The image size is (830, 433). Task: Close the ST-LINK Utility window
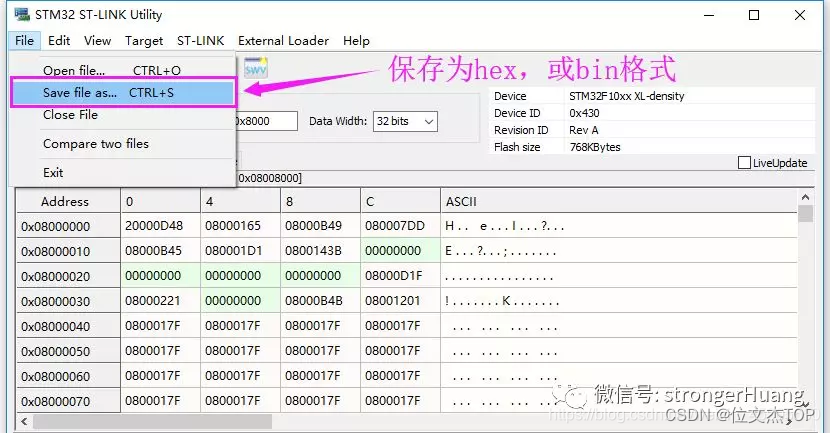click(x=800, y=15)
